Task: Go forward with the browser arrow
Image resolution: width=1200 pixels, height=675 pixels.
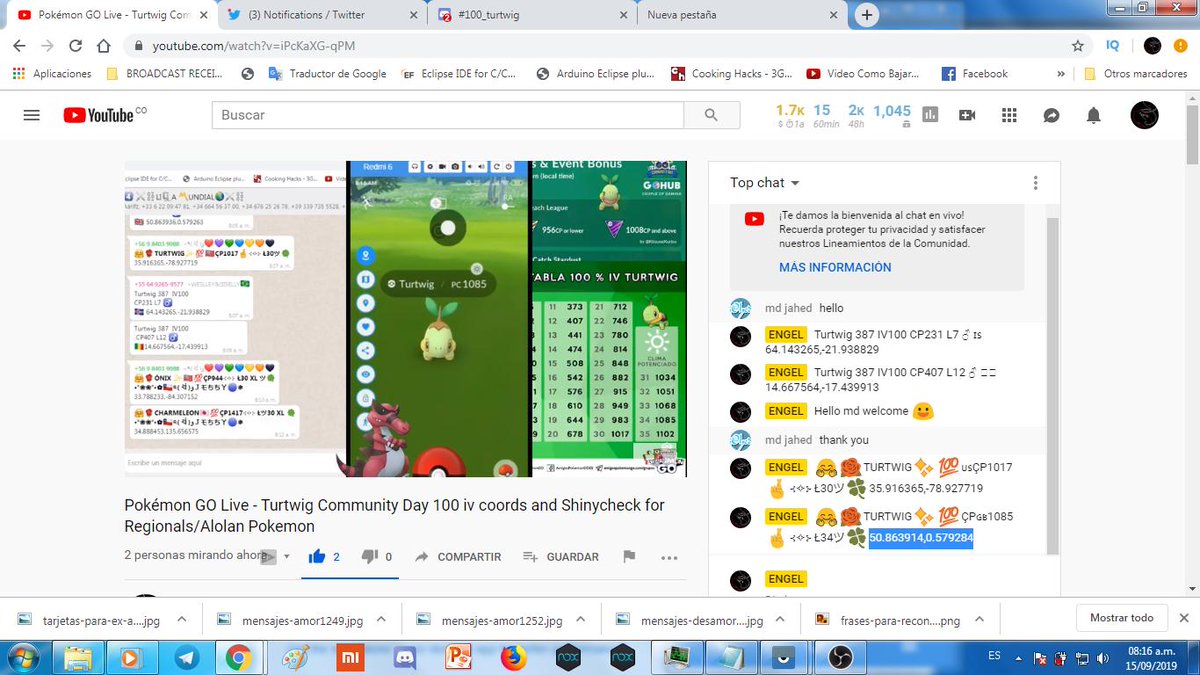Action: pyautogui.click(x=47, y=46)
